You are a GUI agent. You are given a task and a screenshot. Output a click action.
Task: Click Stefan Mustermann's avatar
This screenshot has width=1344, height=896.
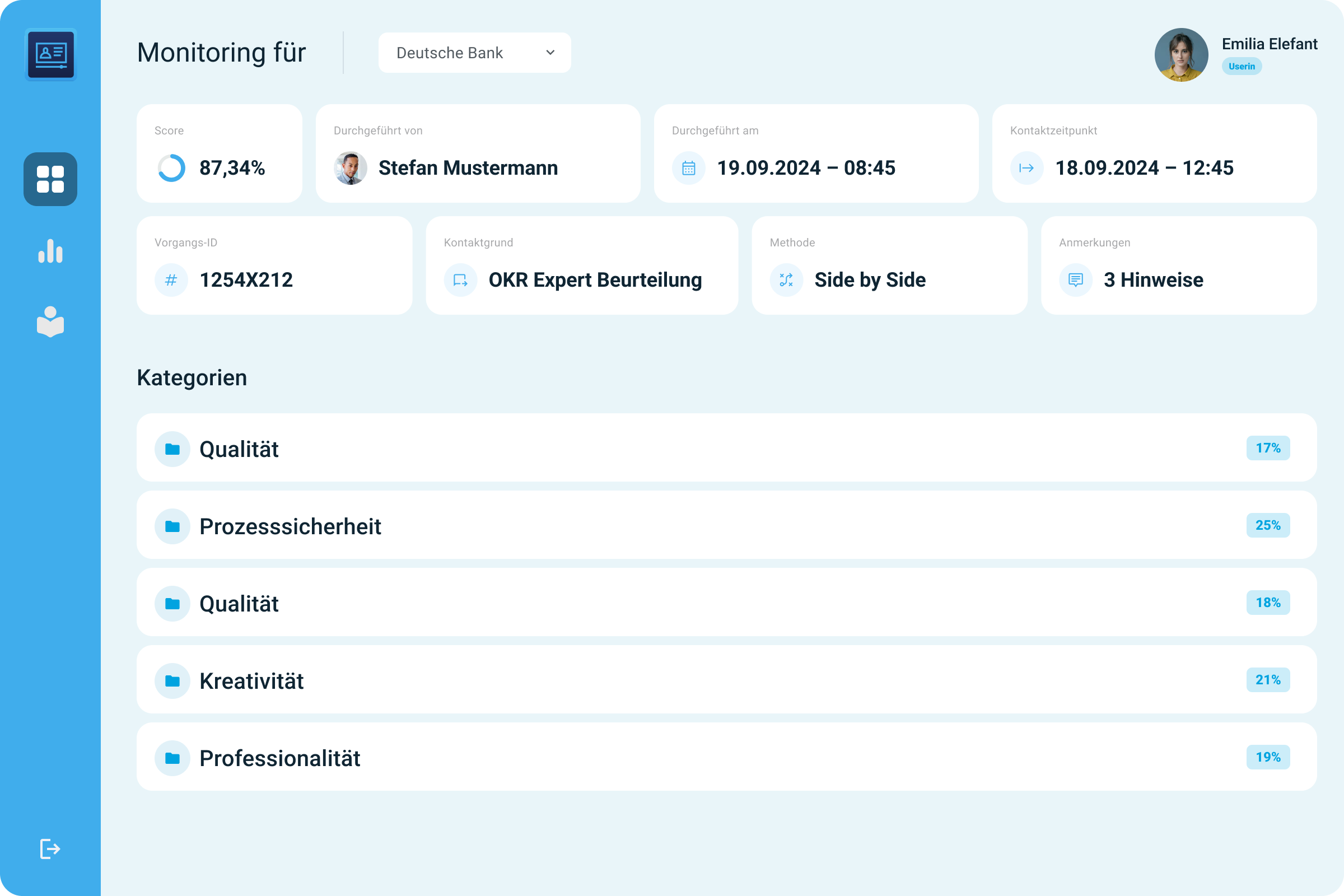(x=351, y=168)
